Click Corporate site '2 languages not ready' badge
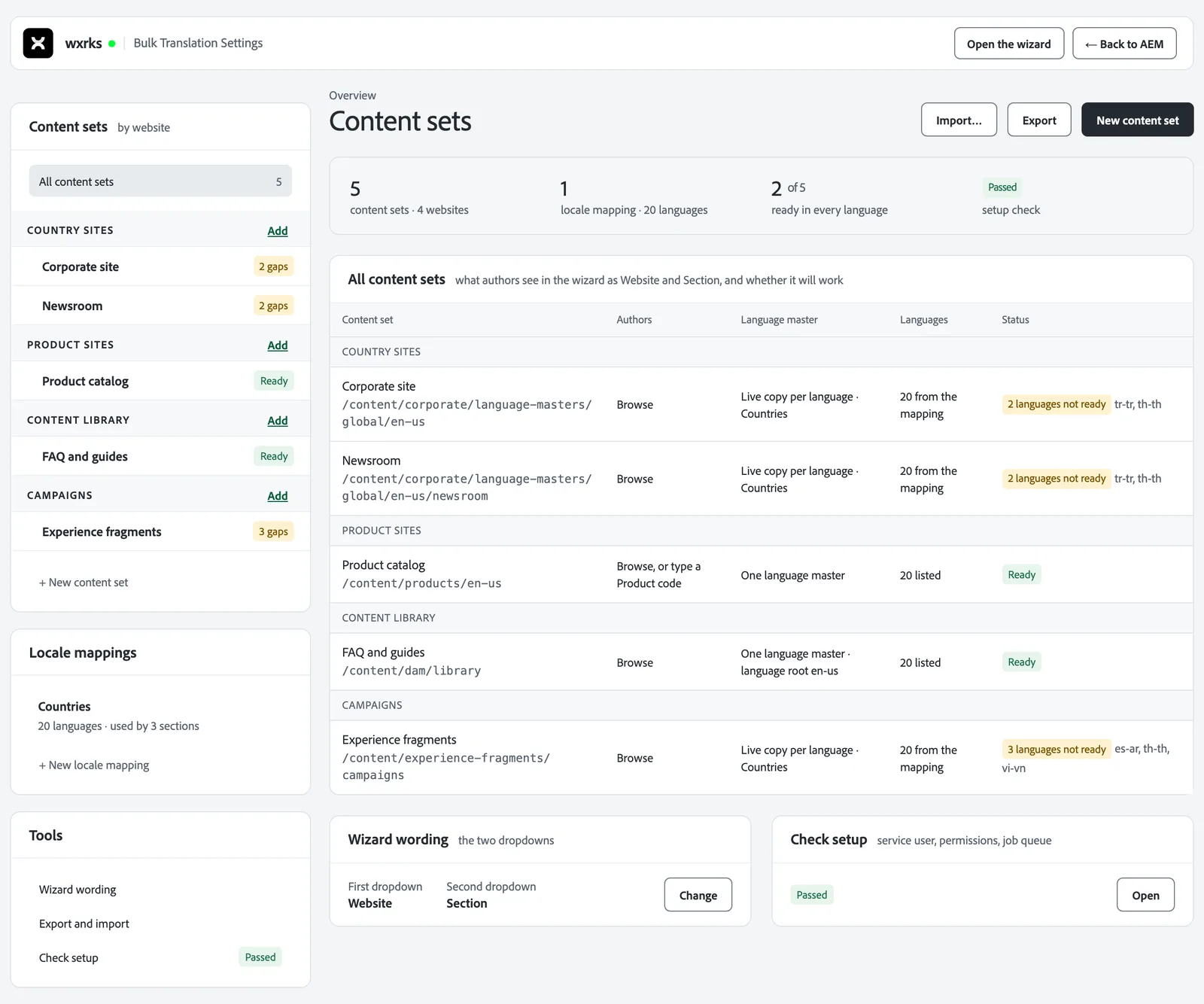Image resolution: width=1204 pixels, height=1004 pixels. [1057, 404]
